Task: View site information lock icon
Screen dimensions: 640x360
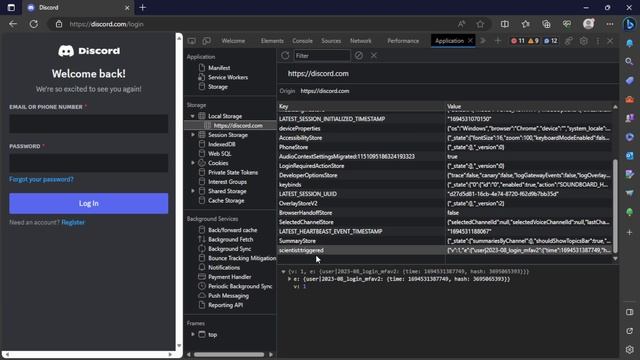Action: 59,24
